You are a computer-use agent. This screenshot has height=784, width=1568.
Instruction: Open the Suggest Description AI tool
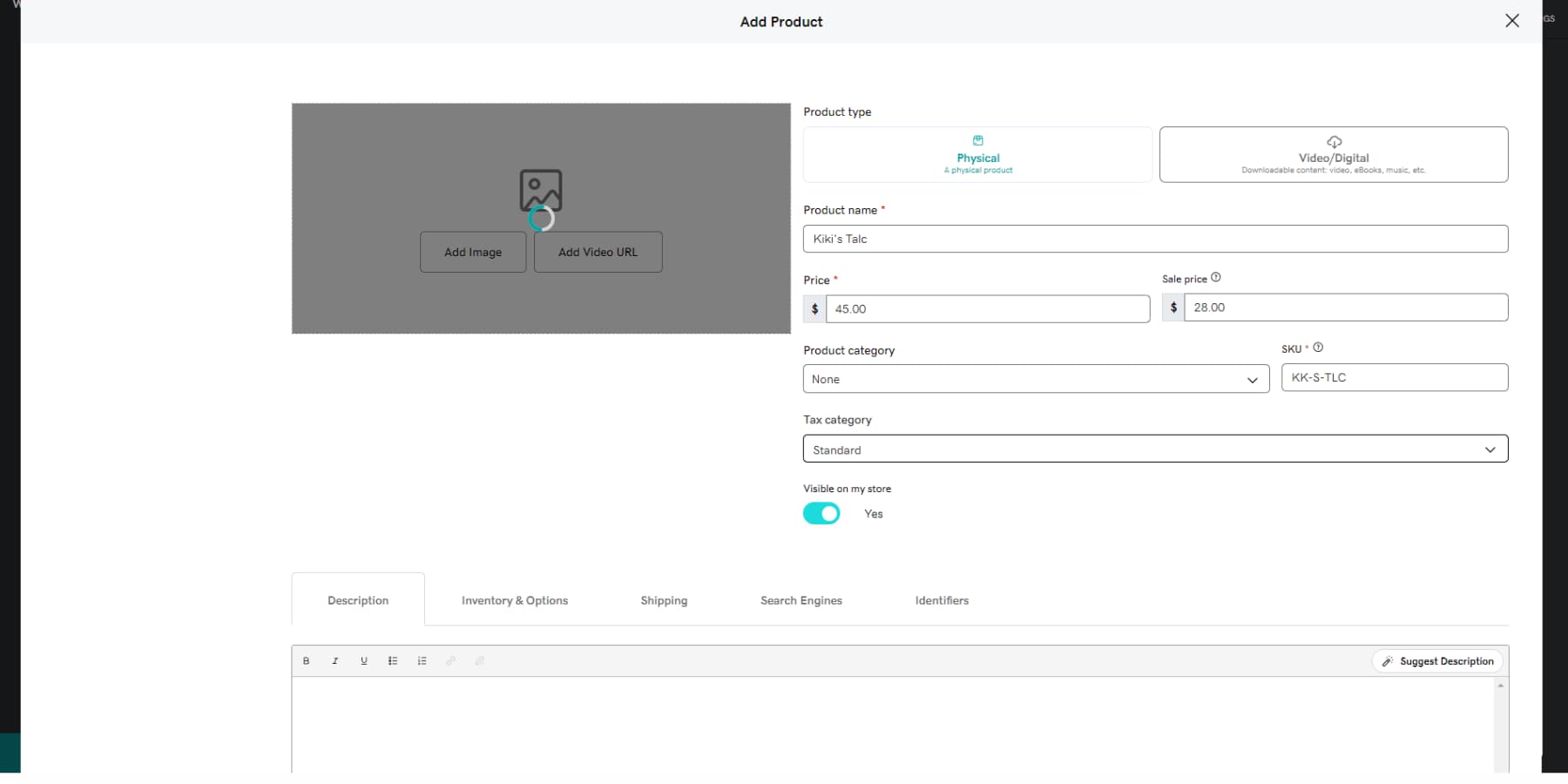click(1437, 660)
